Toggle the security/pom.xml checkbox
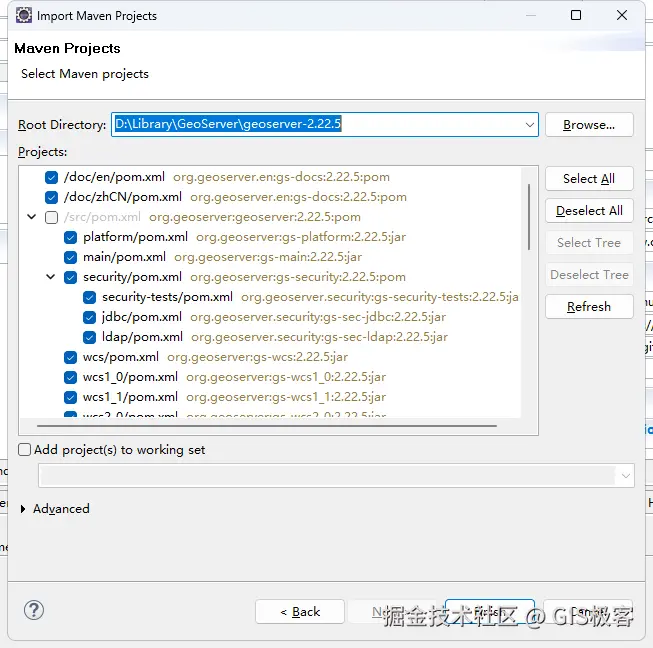 (71, 277)
